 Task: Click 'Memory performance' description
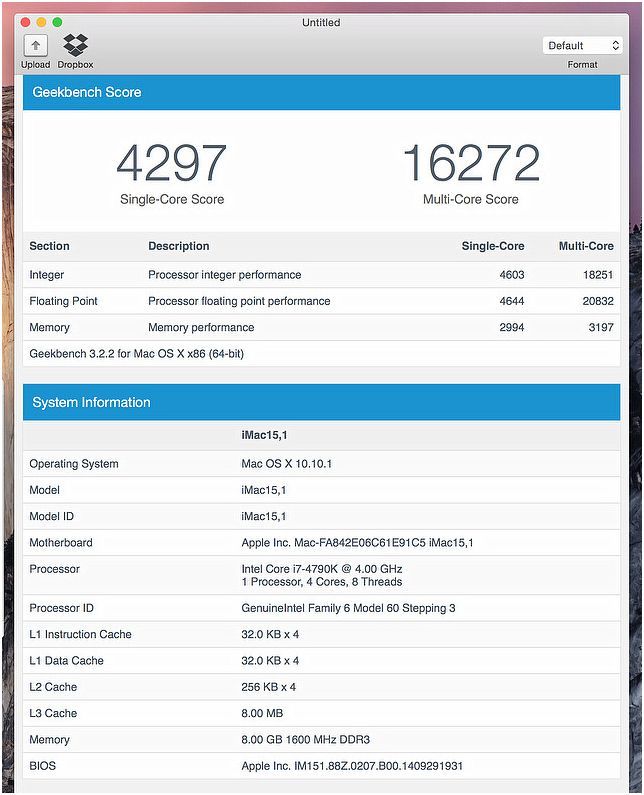[201, 328]
